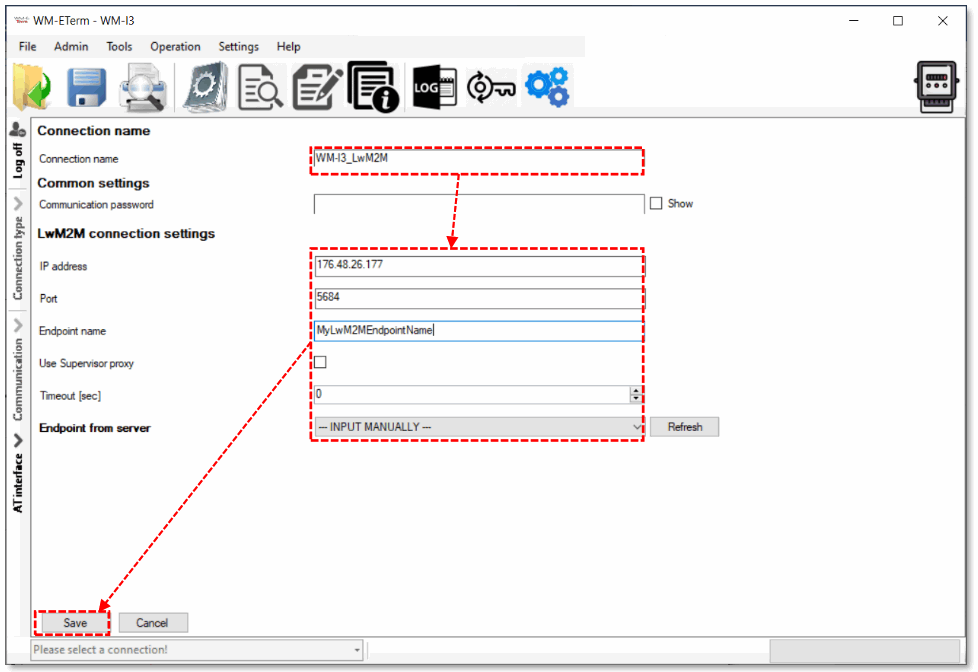The height and width of the screenshot is (672, 978).
Task: Open the print preview tool
Action: tap(143, 86)
